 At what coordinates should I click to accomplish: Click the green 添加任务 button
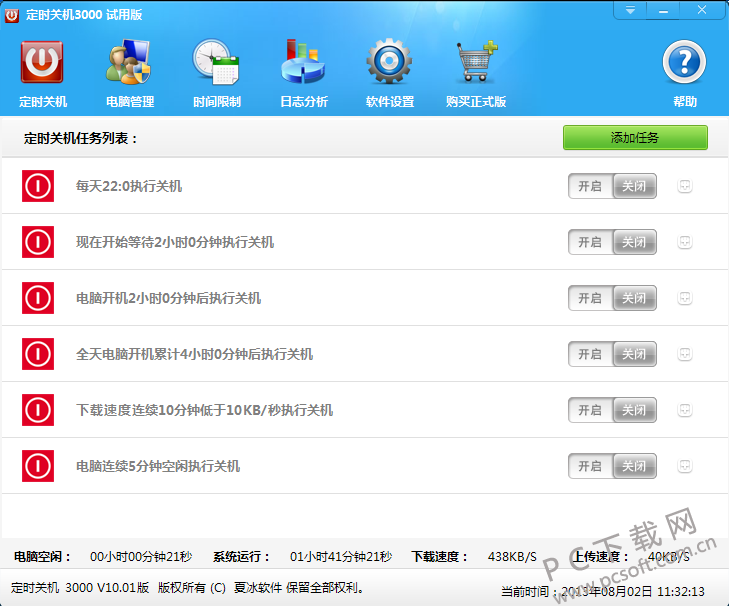point(635,138)
